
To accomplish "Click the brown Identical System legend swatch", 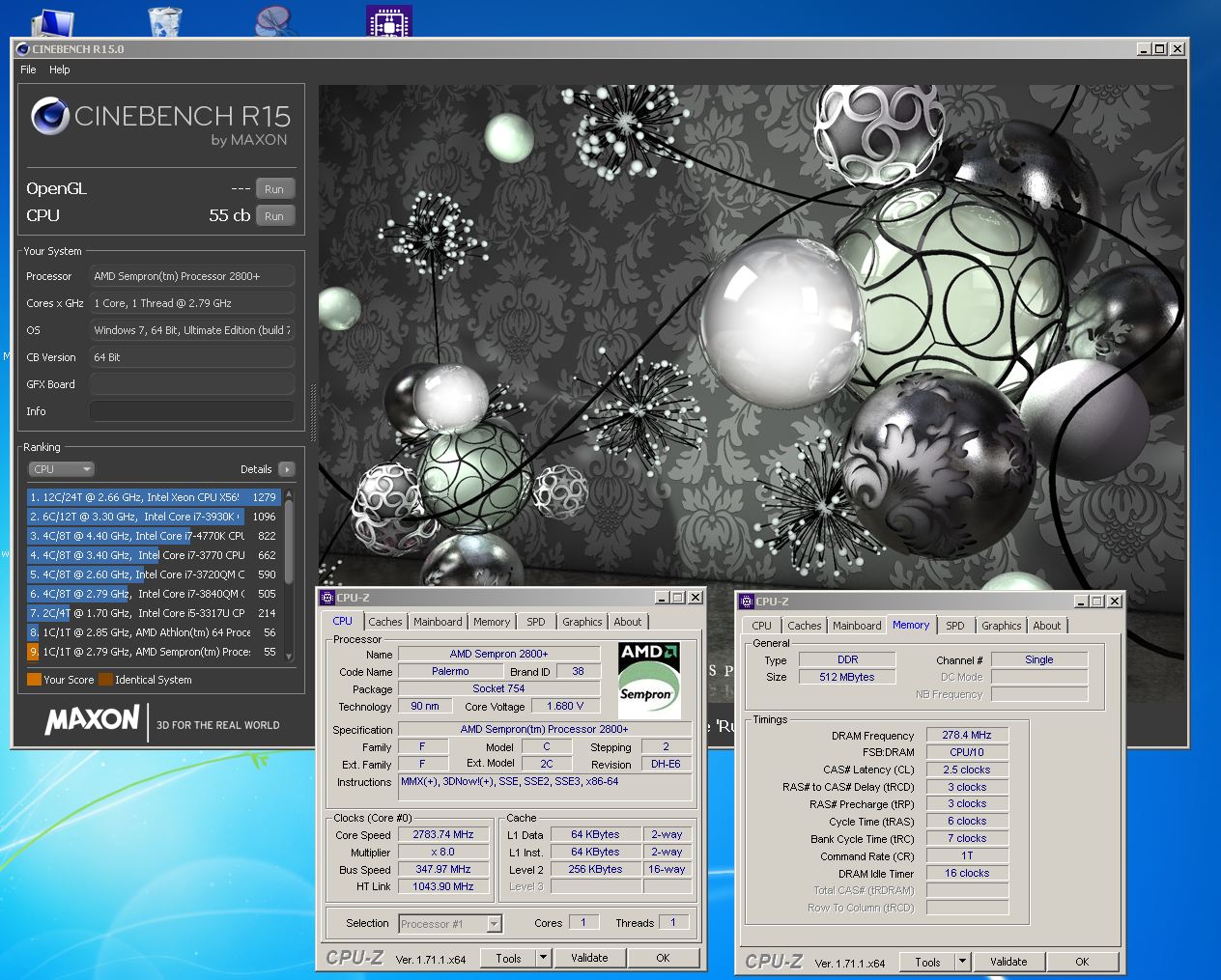I will point(105,680).
